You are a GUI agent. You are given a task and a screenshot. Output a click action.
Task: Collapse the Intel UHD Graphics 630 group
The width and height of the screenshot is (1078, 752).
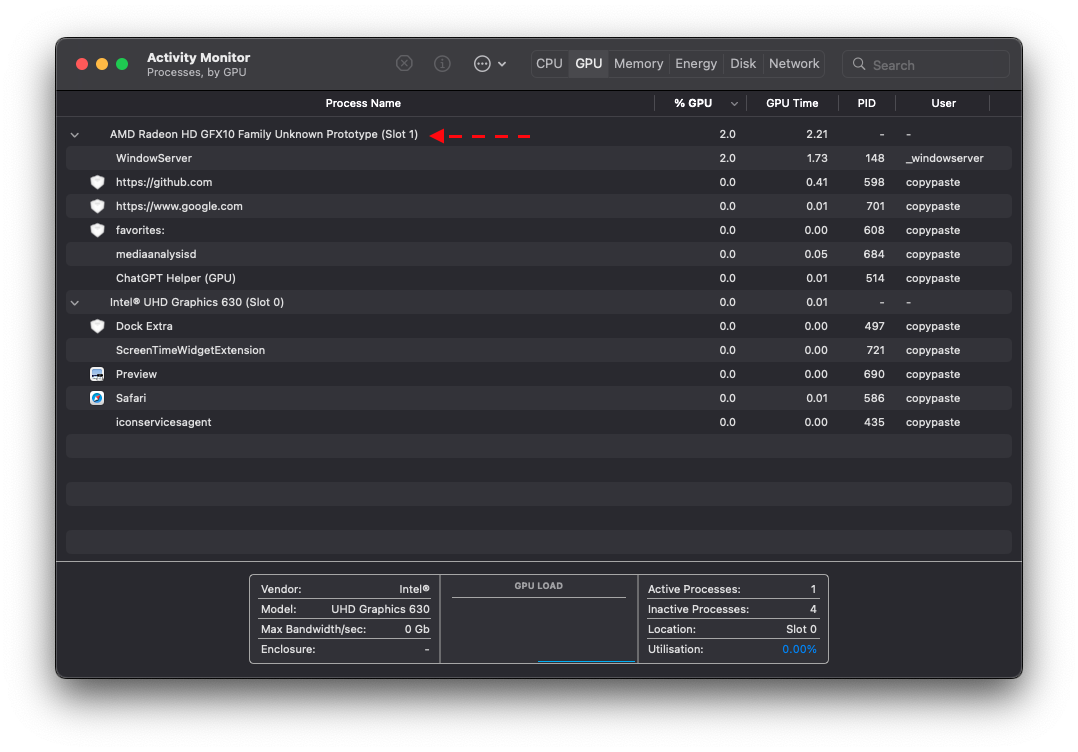[x=74, y=302]
